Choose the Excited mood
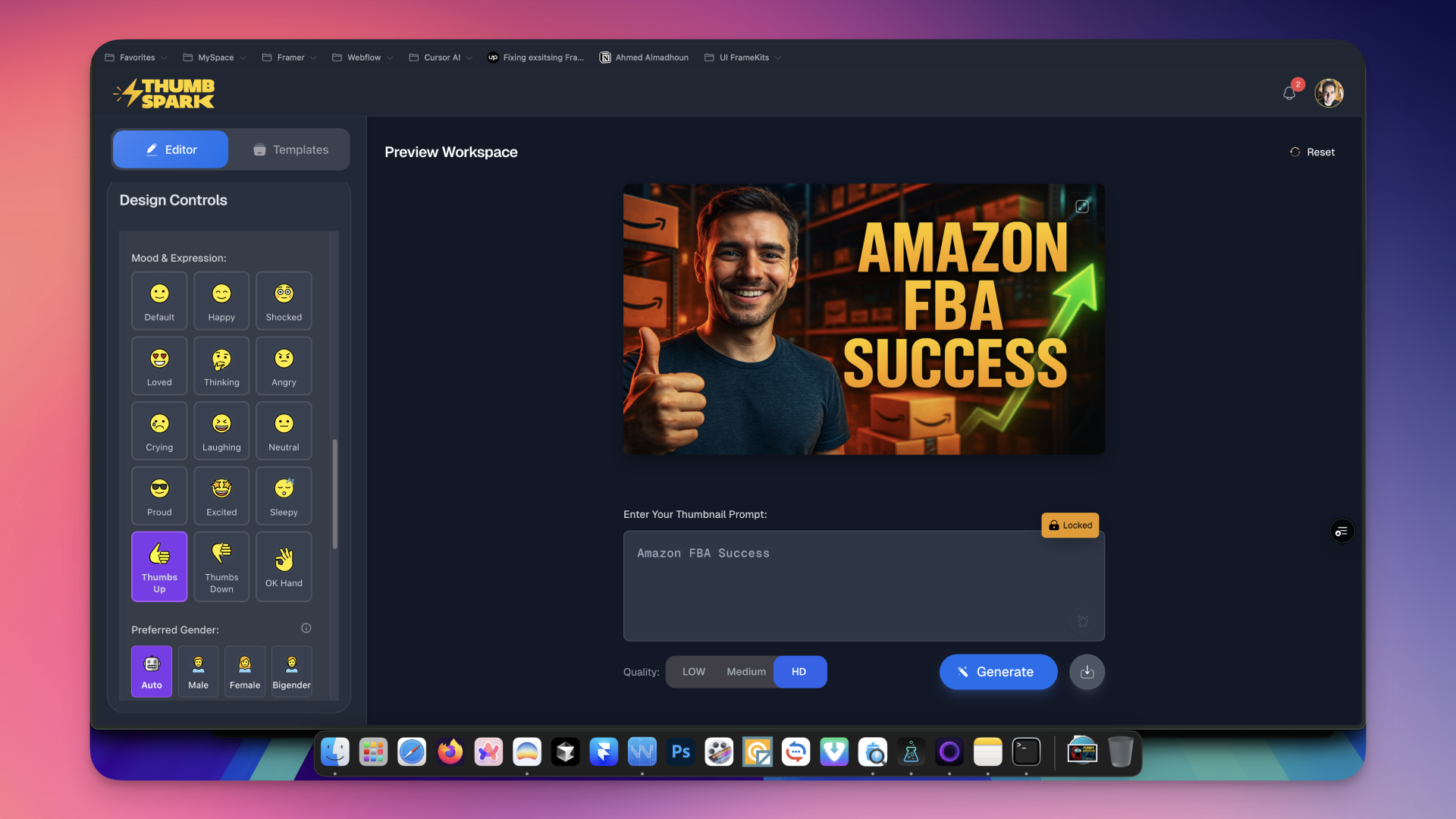The image size is (1456, 819). pos(221,496)
